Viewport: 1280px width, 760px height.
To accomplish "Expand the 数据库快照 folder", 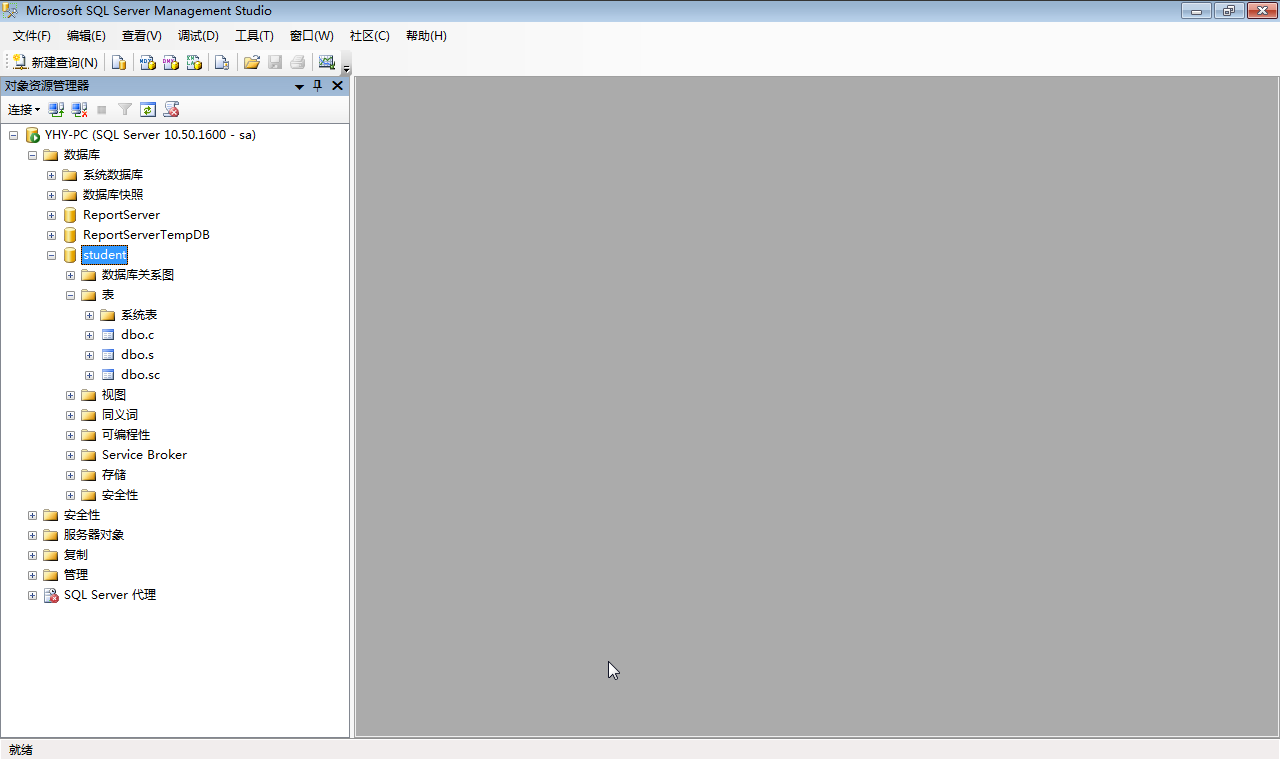I will point(51,195).
